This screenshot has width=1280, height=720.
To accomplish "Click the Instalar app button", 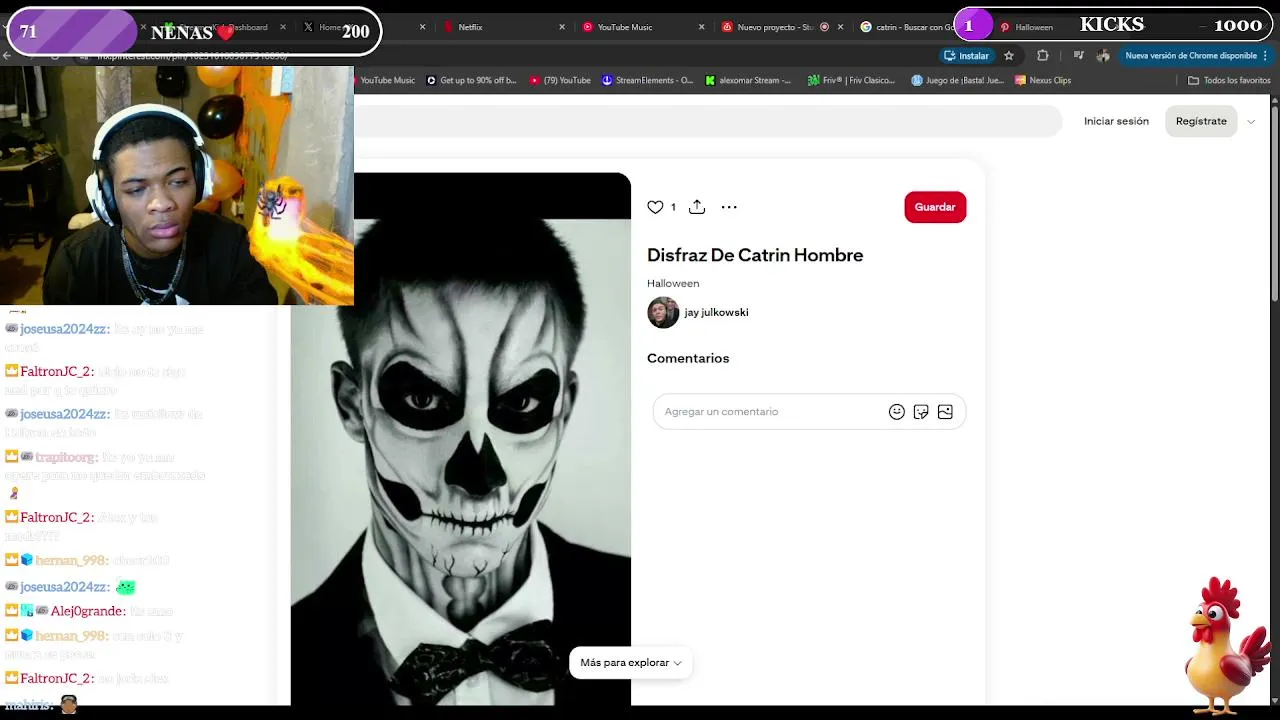I will click(x=966, y=56).
